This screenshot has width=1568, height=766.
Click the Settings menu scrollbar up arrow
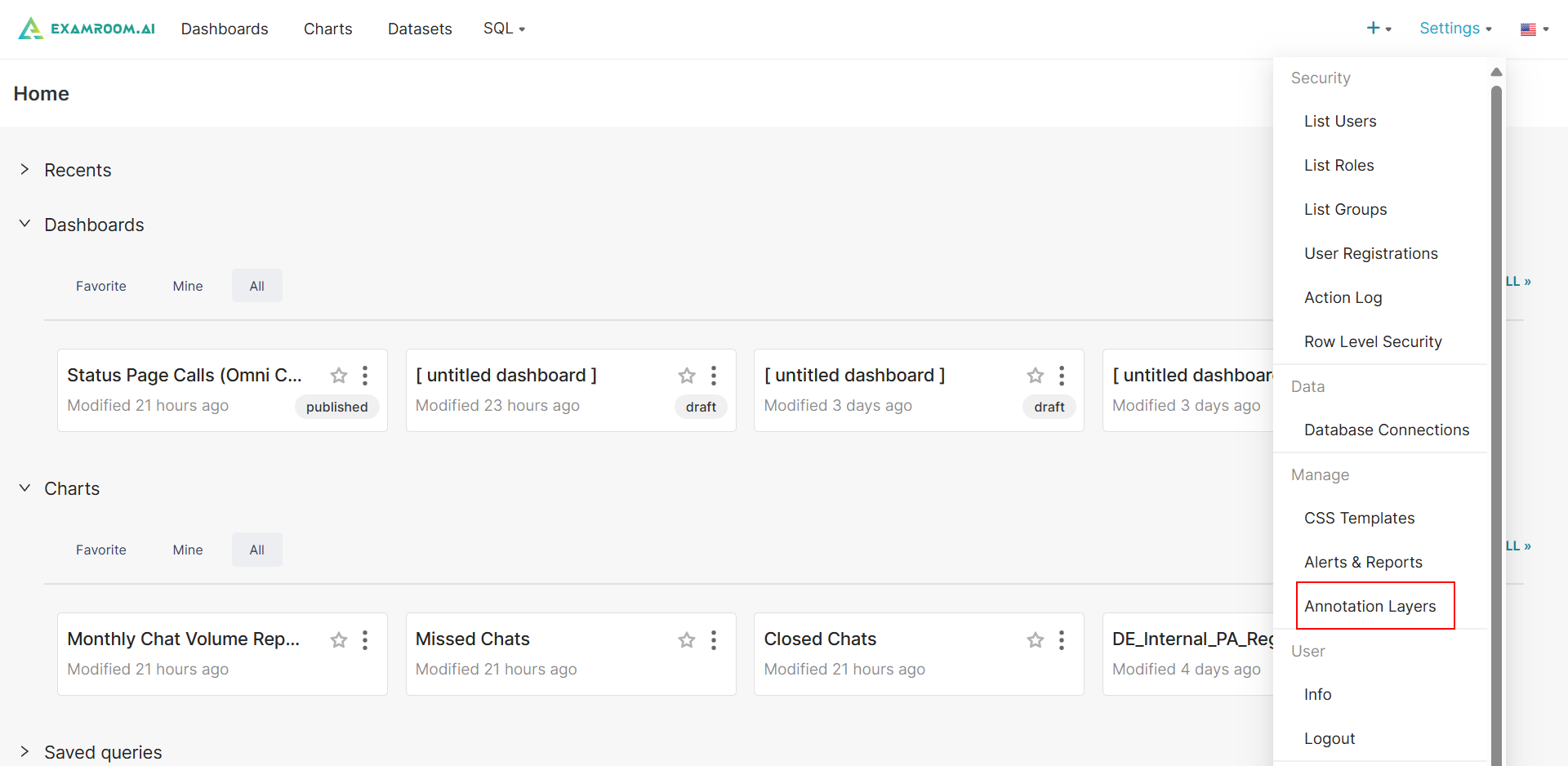1496,73
